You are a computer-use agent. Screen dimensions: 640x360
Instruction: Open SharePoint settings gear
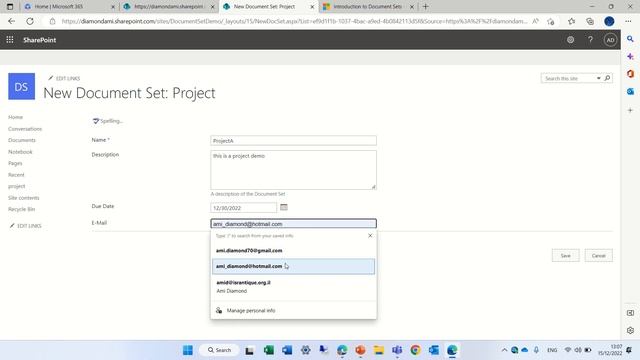point(570,40)
